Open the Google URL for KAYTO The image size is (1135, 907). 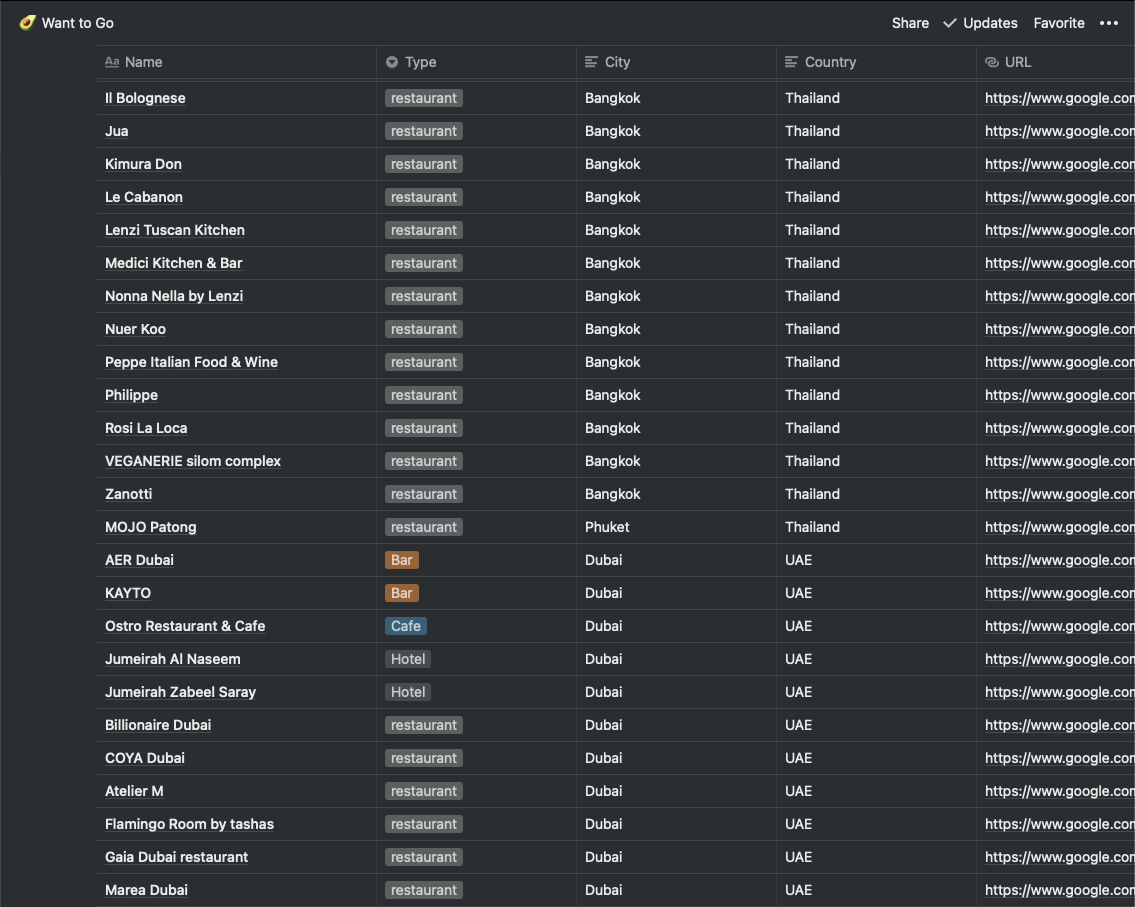(x=1059, y=594)
